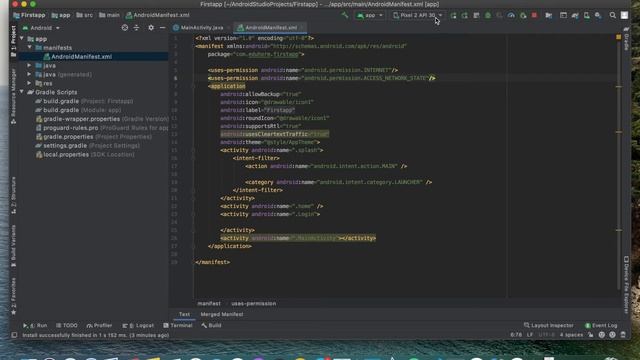Click the LF line separator in status bar
The image size is (640, 360).
click(530, 335)
